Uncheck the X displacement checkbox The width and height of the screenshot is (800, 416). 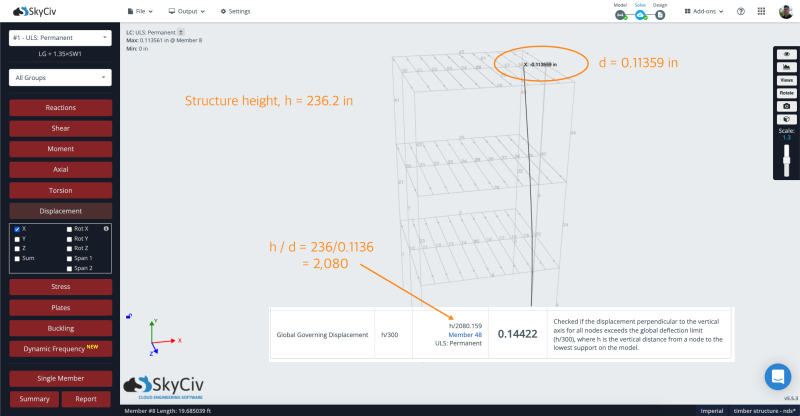click(x=18, y=229)
